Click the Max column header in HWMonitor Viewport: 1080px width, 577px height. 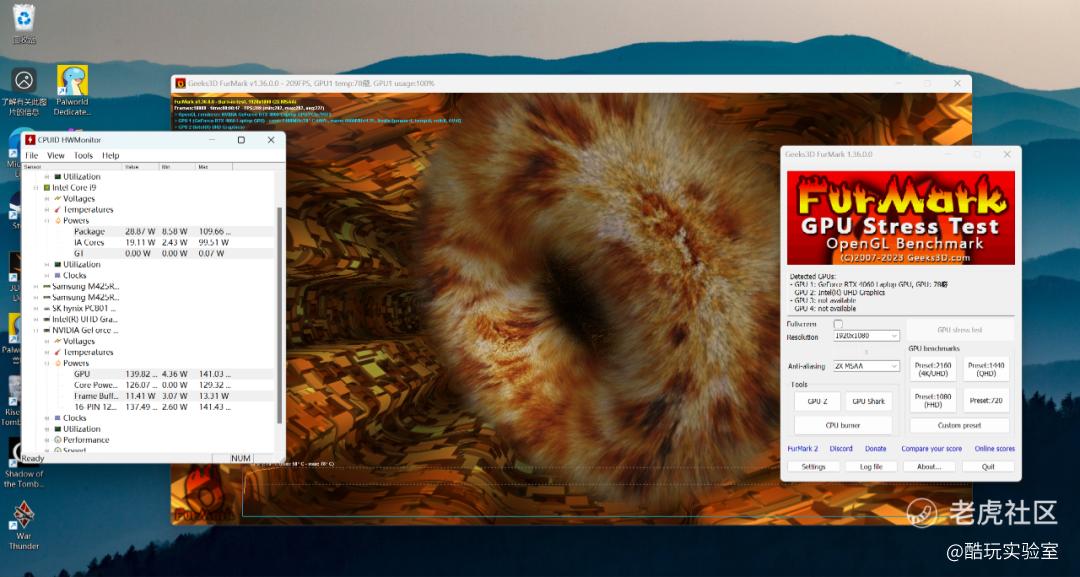click(214, 167)
